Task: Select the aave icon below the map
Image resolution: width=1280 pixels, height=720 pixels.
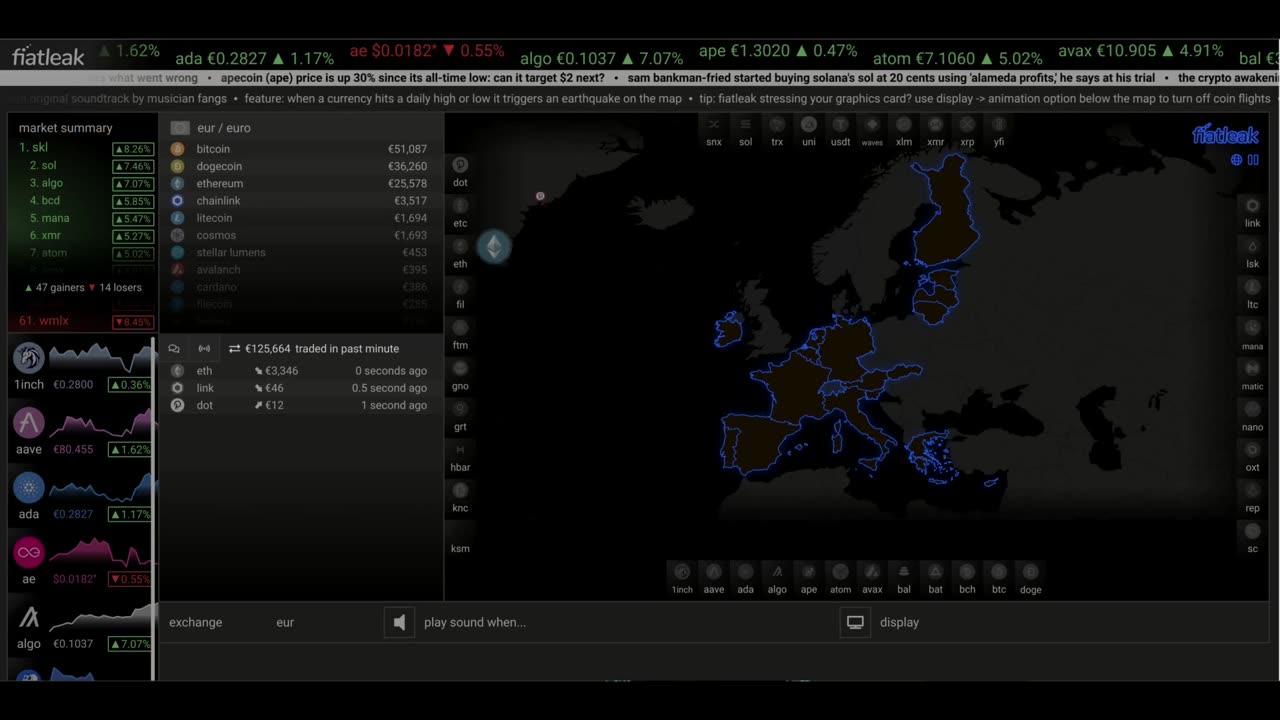Action: 714,572
